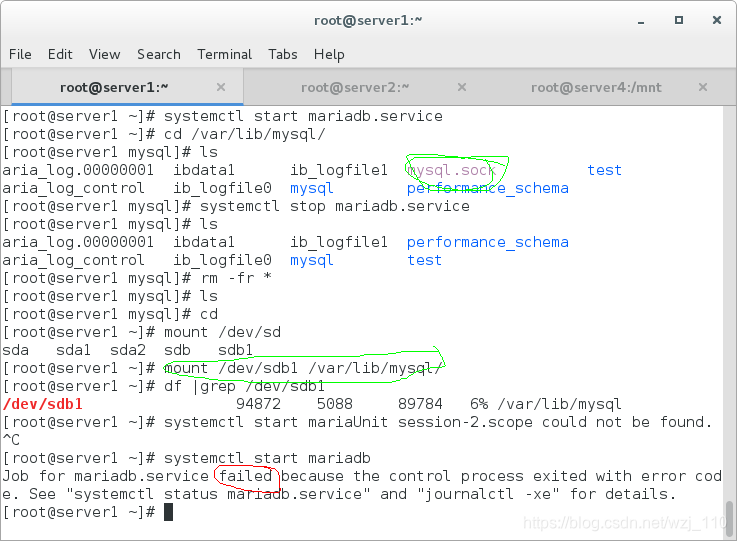The width and height of the screenshot is (737, 541).
Task: Click the ^C interrupt line
Action: click(x=11, y=440)
